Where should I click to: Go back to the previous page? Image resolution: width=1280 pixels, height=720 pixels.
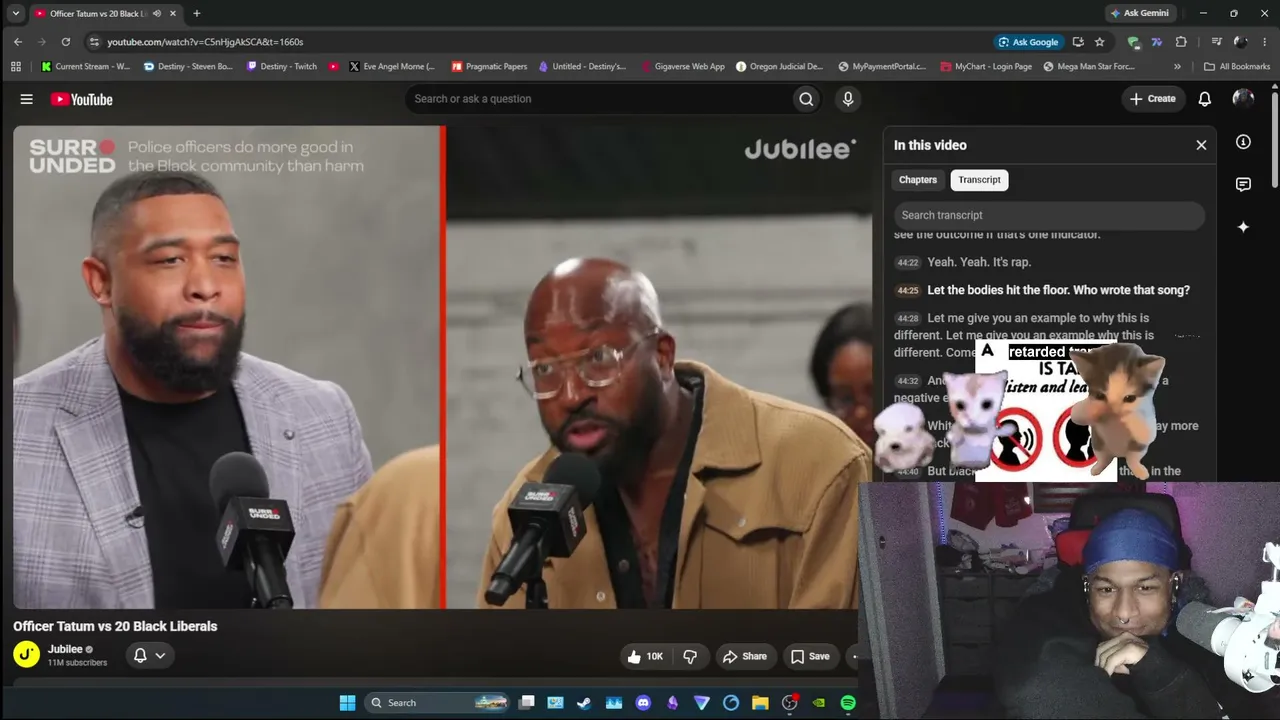[18, 42]
